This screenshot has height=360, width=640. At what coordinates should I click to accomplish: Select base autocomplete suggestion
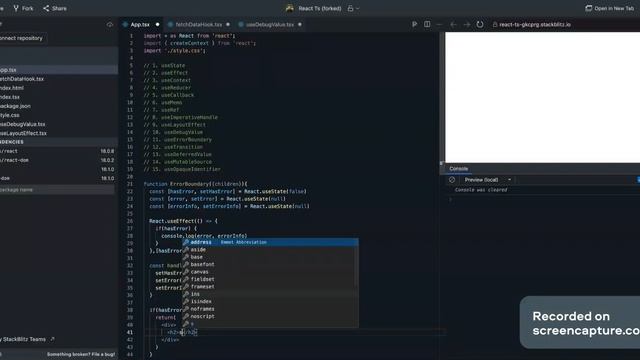point(270,257)
